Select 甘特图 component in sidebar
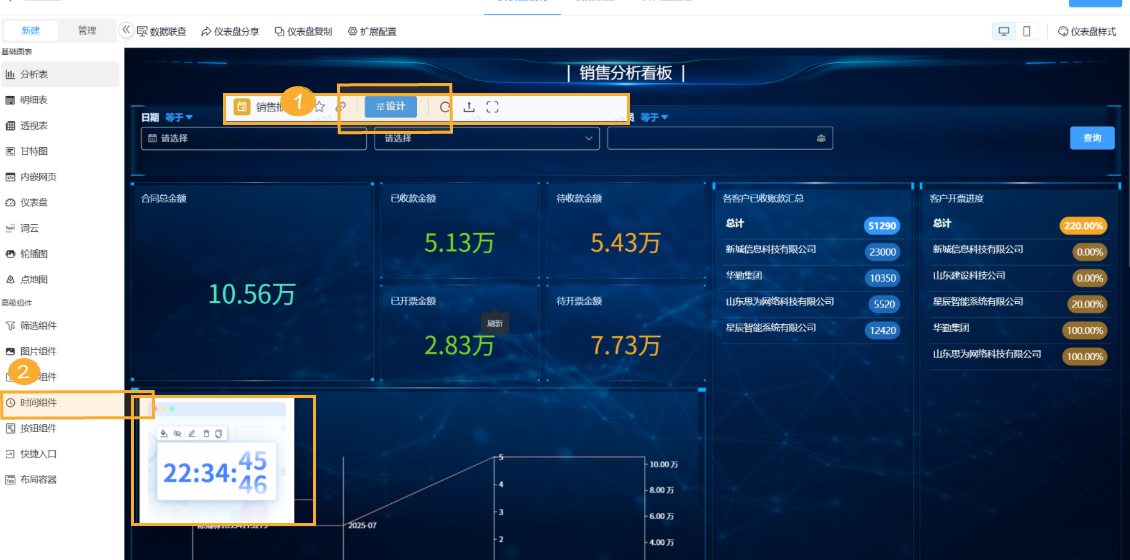 (34, 151)
